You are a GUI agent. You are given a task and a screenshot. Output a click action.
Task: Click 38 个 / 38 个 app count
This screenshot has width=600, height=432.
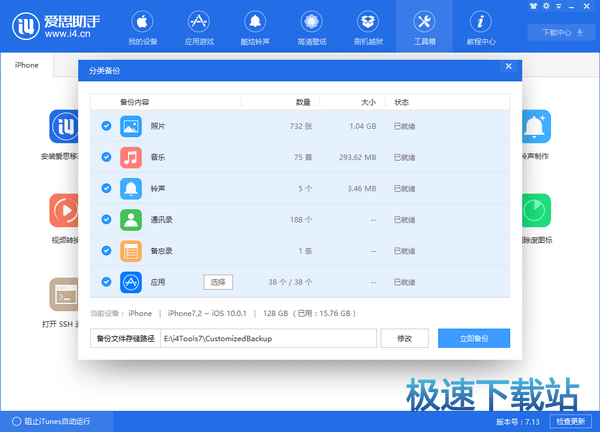pos(290,282)
